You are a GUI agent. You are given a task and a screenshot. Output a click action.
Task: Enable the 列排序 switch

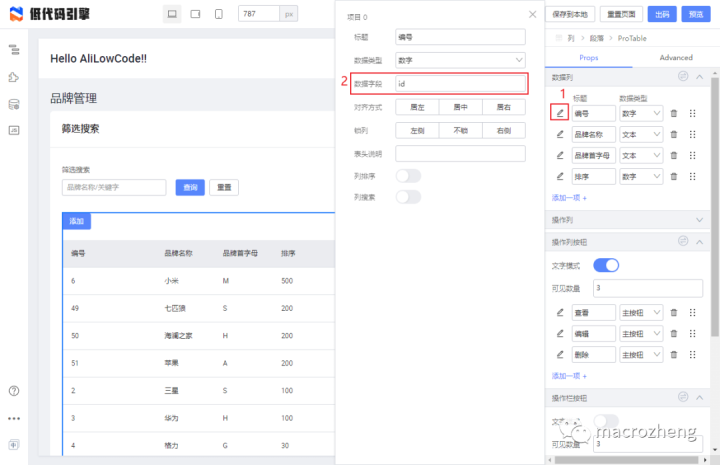point(408,176)
